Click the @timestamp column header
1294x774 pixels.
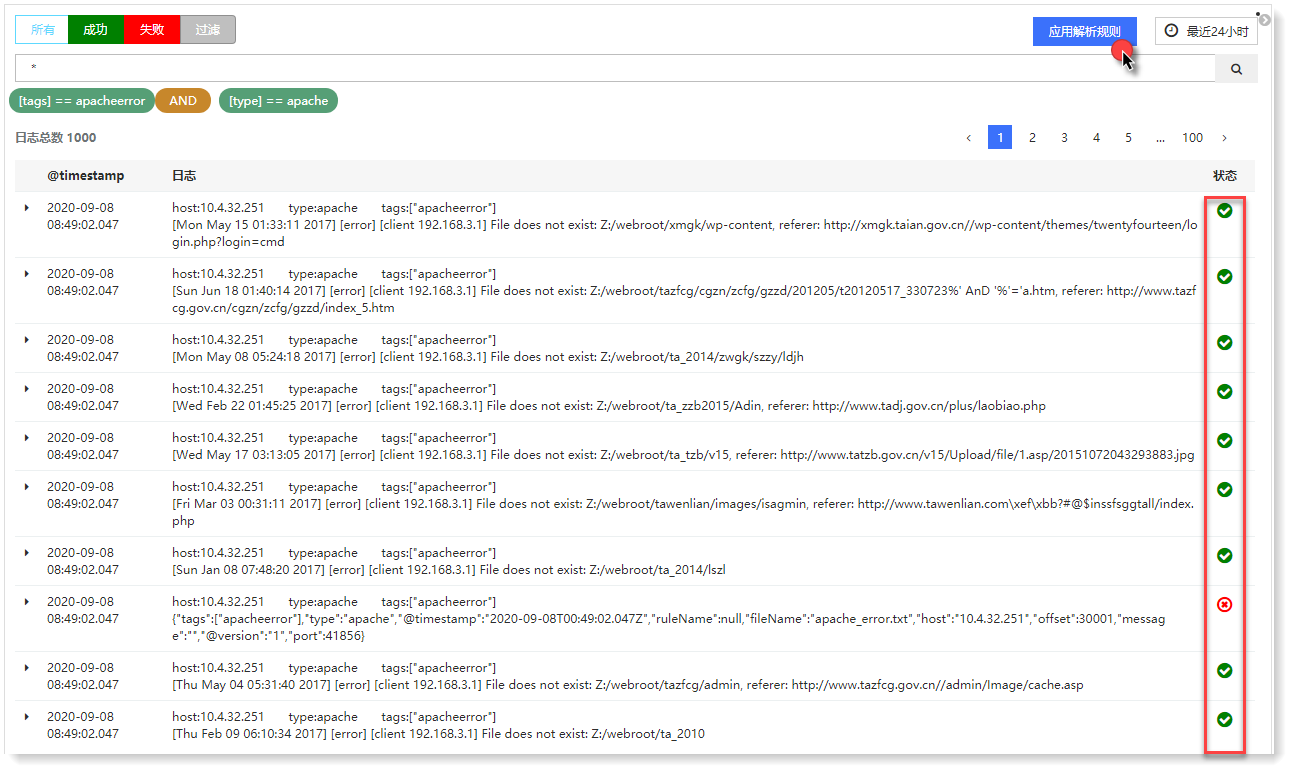[x=86, y=176]
